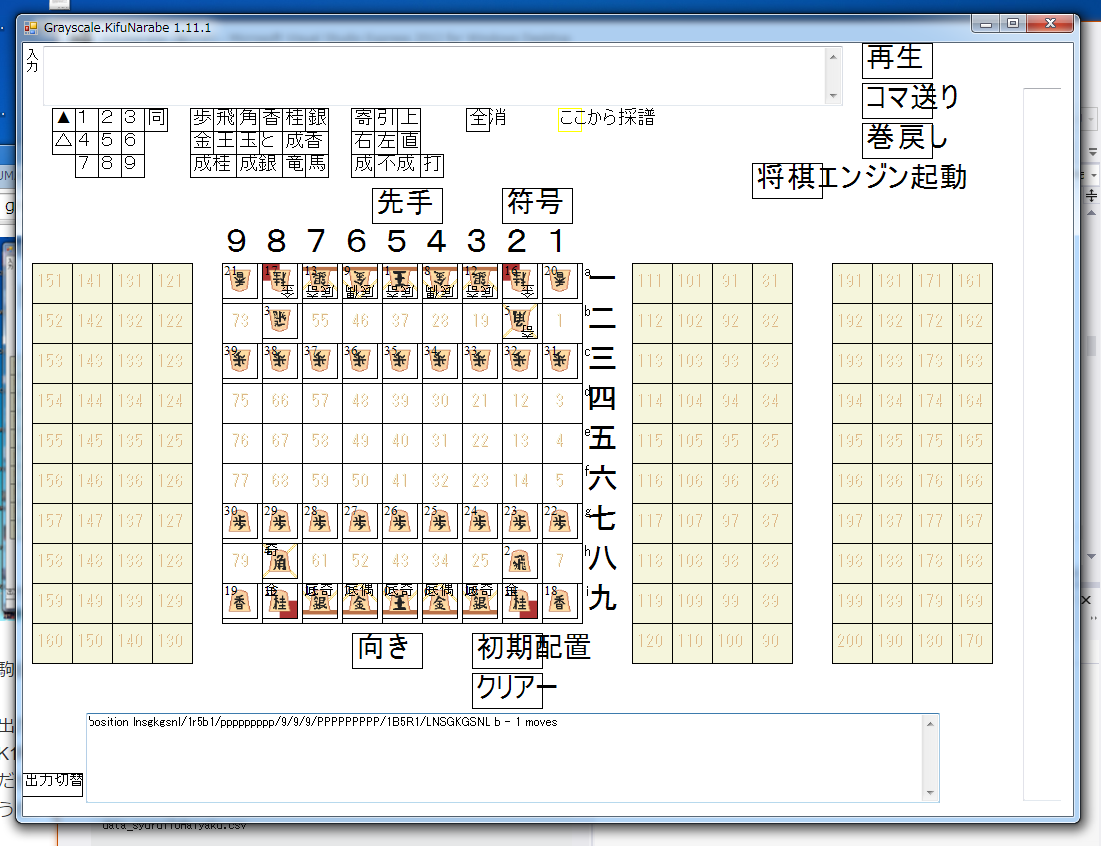Select the white king piece on 5a
The width and height of the screenshot is (1101, 846).
(400, 281)
